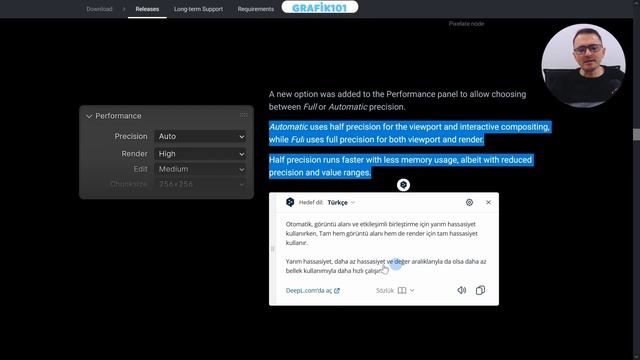Click the Performance panel drag-handle dots

click(244, 116)
